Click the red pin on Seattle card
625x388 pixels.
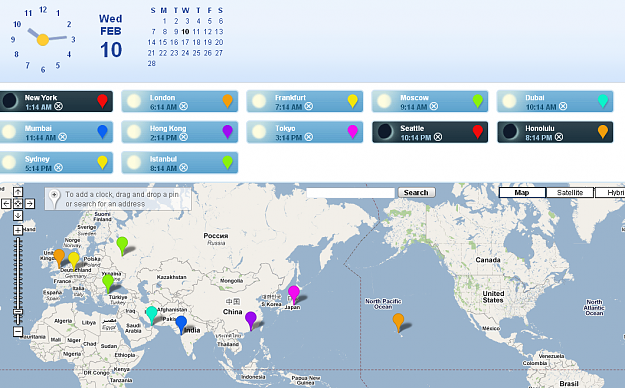click(478, 132)
